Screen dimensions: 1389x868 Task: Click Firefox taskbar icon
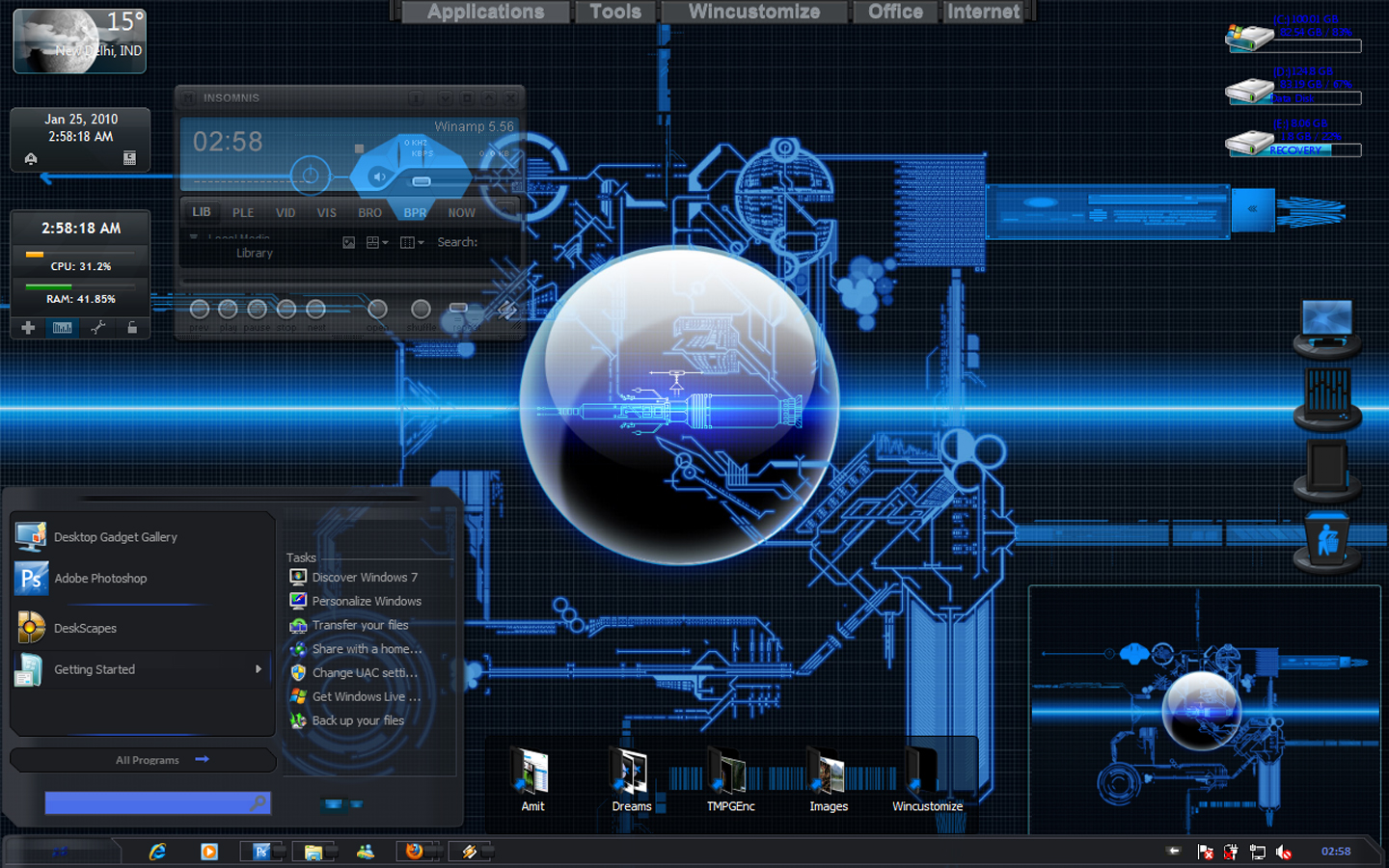[415, 852]
